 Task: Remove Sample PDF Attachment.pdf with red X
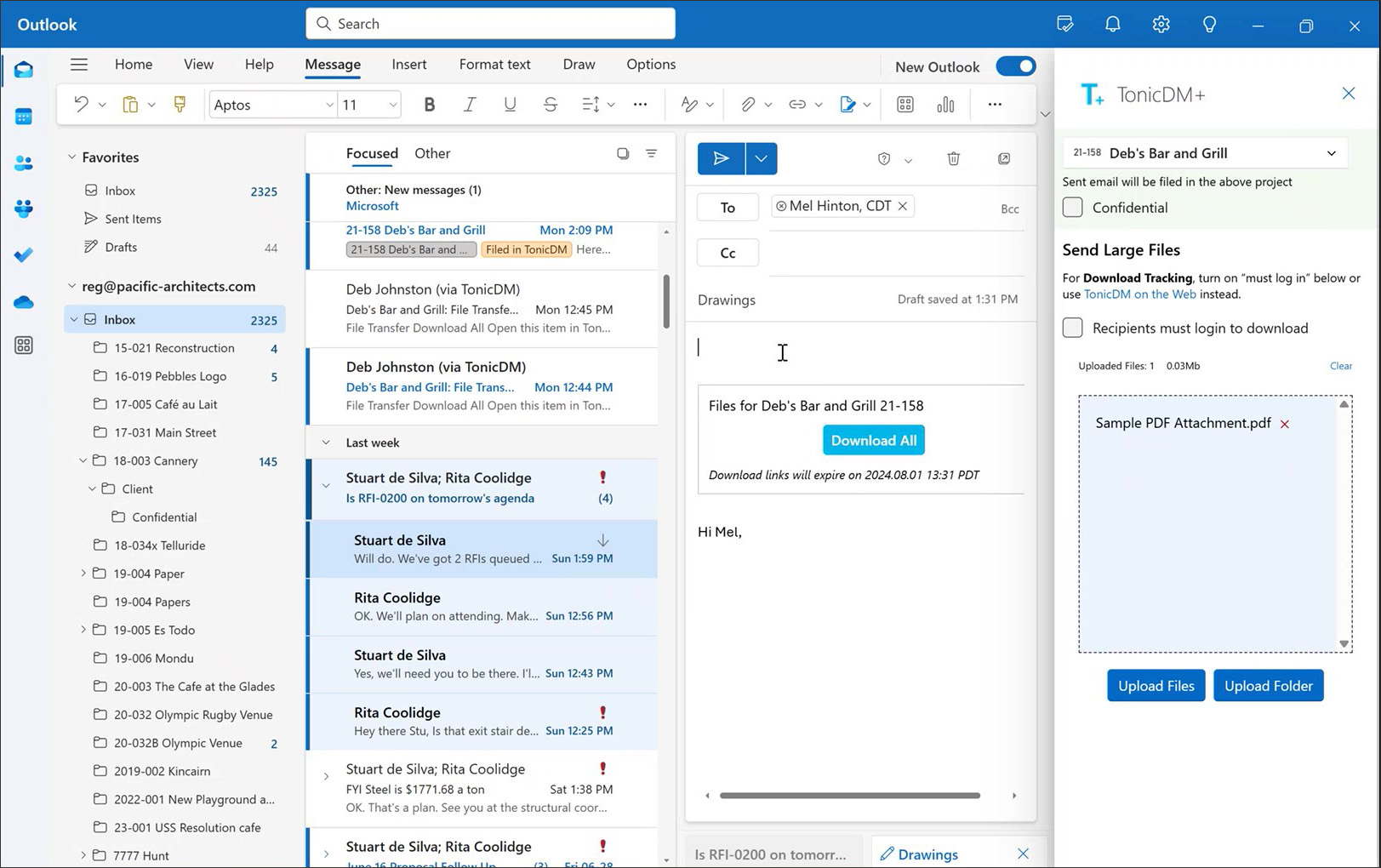tap(1285, 424)
